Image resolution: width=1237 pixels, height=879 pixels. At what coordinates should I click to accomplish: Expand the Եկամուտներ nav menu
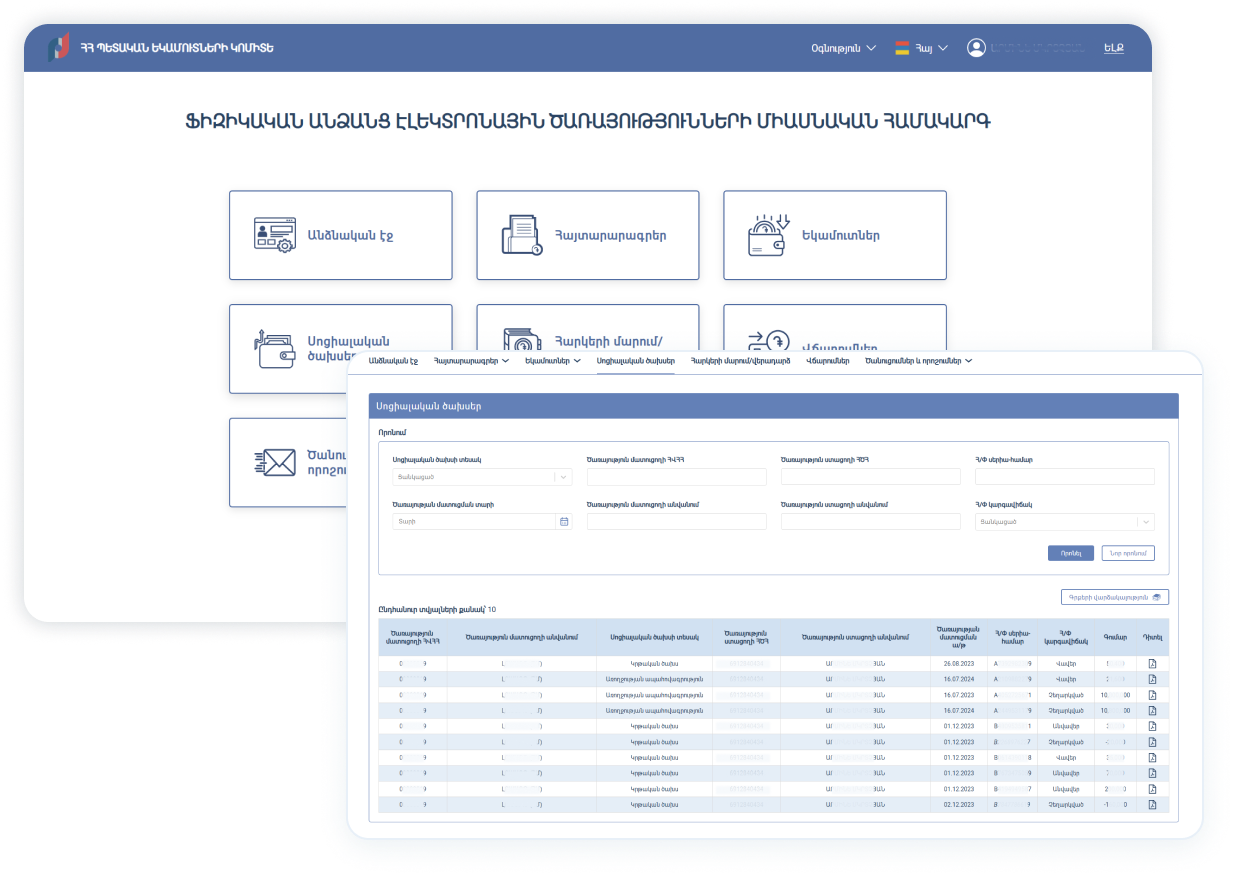tap(553, 360)
